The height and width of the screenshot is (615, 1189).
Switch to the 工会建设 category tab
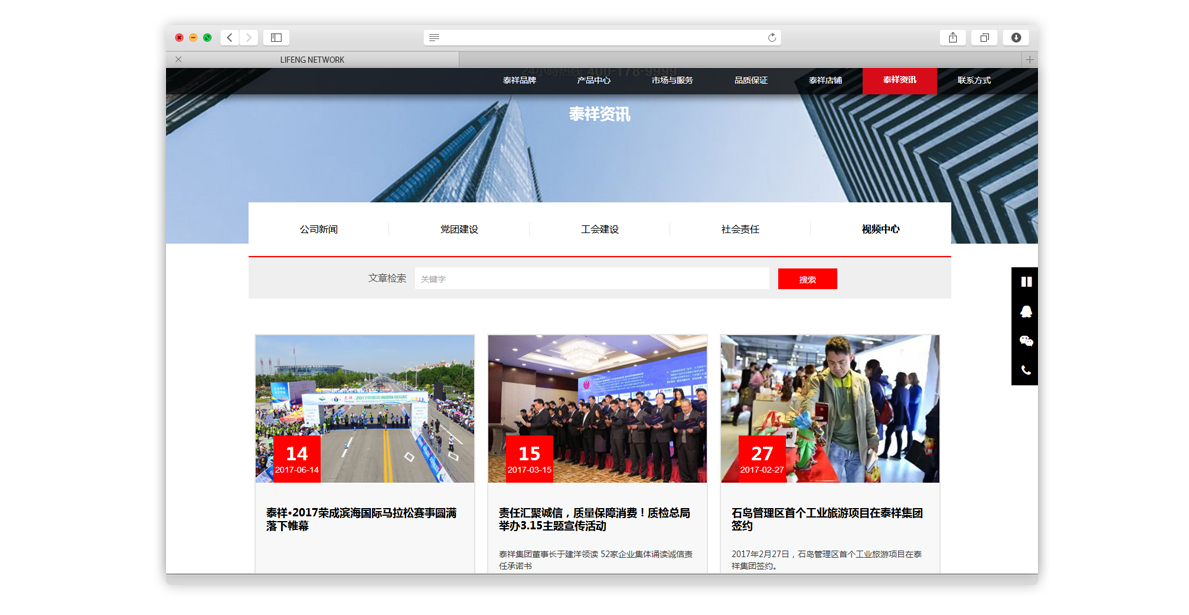(600, 229)
